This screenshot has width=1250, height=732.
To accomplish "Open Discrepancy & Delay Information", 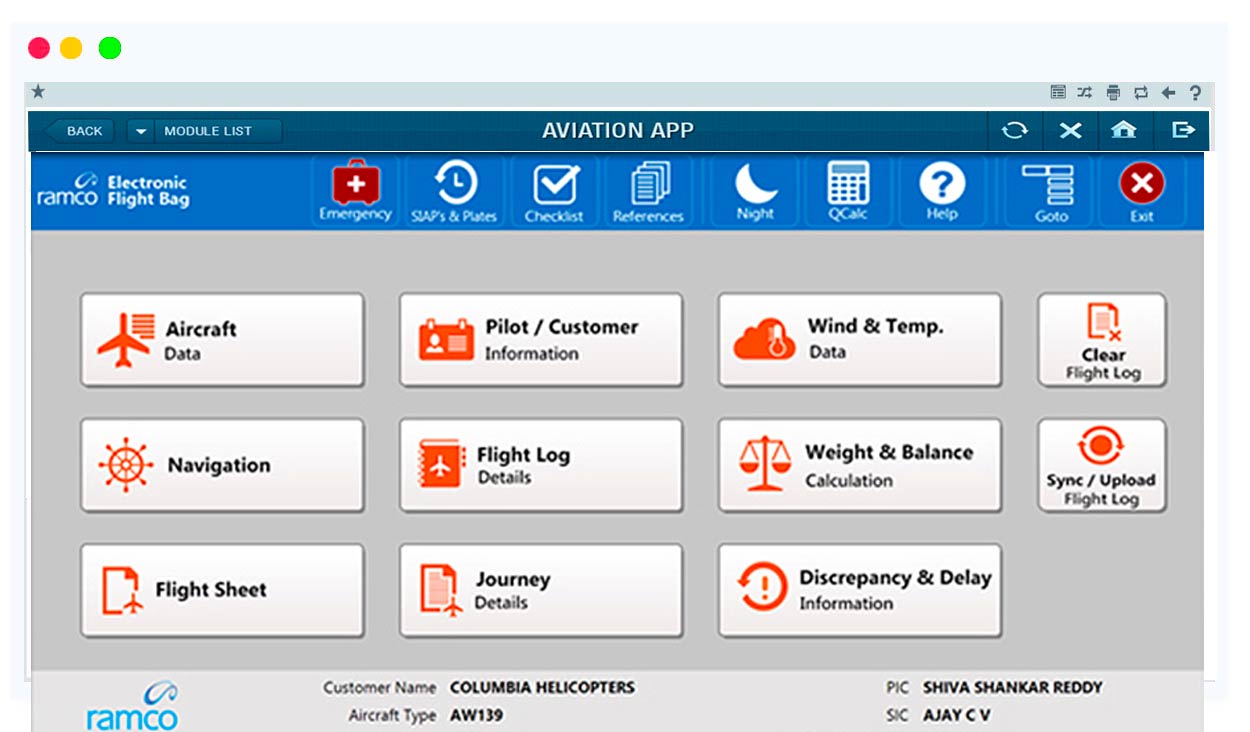I will [859, 590].
